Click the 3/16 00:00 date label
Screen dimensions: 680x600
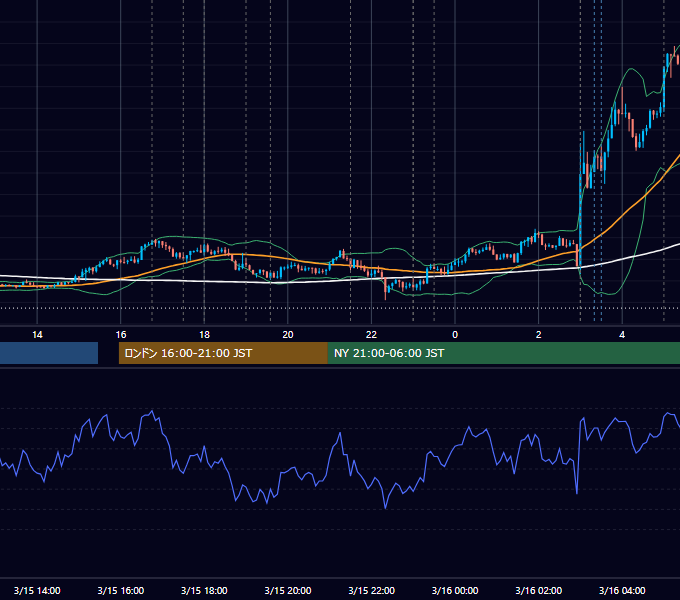pyautogui.click(x=455, y=590)
